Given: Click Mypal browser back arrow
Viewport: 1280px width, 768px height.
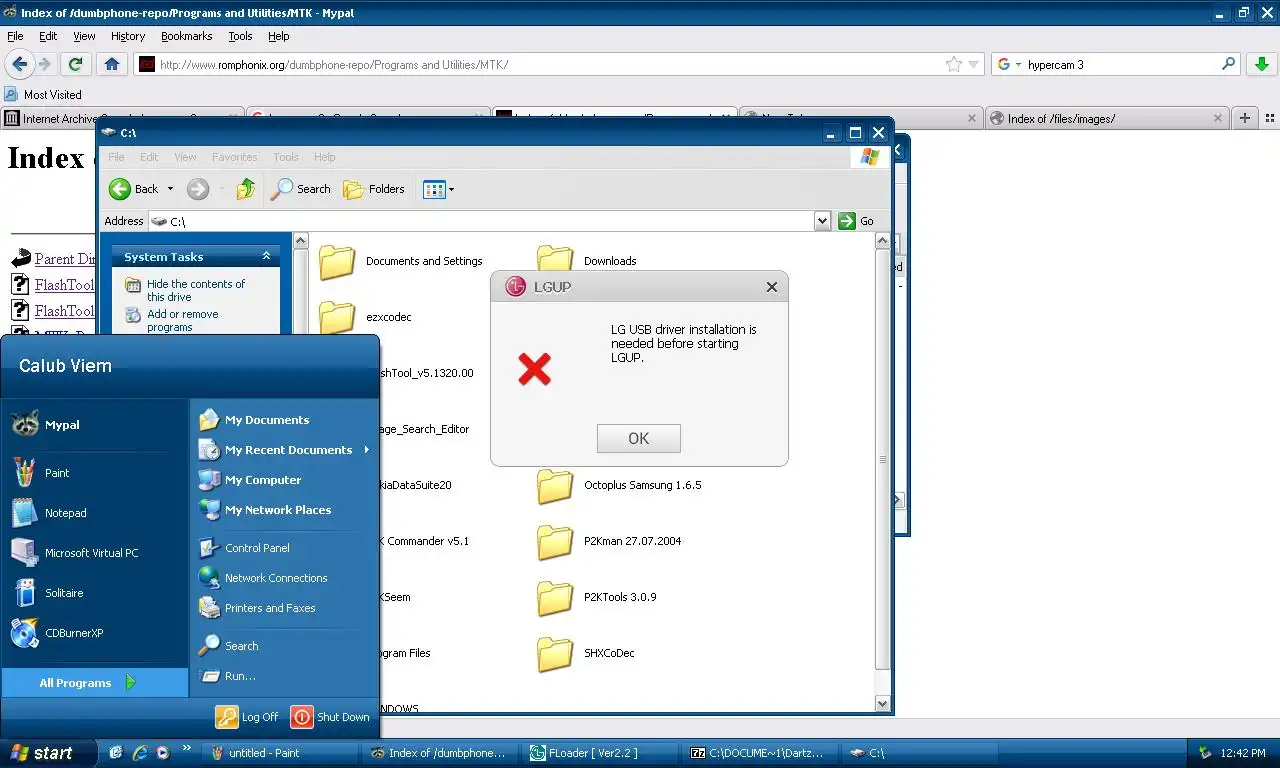Looking at the screenshot, I should click(x=20, y=64).
